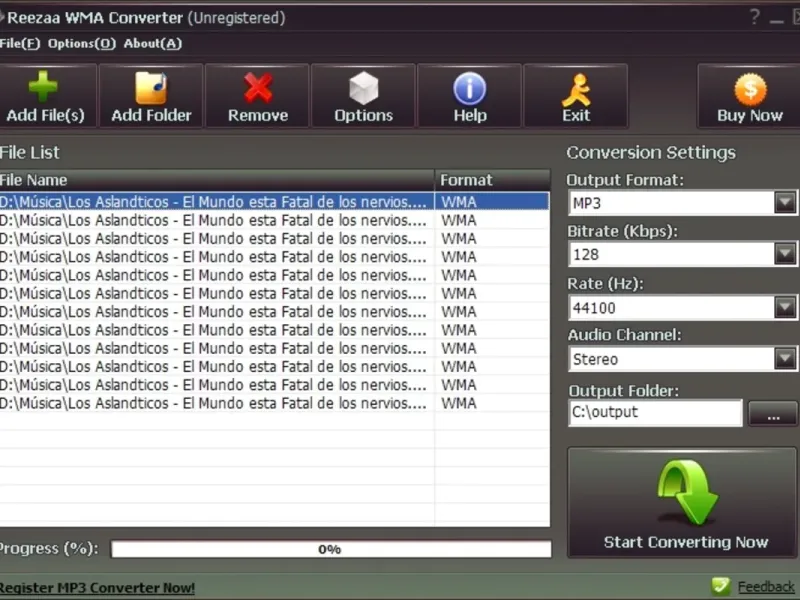Click the progress bar showing 0%
Screen dimensions: 800x600
pyautogui.click(x=331, y=549)
